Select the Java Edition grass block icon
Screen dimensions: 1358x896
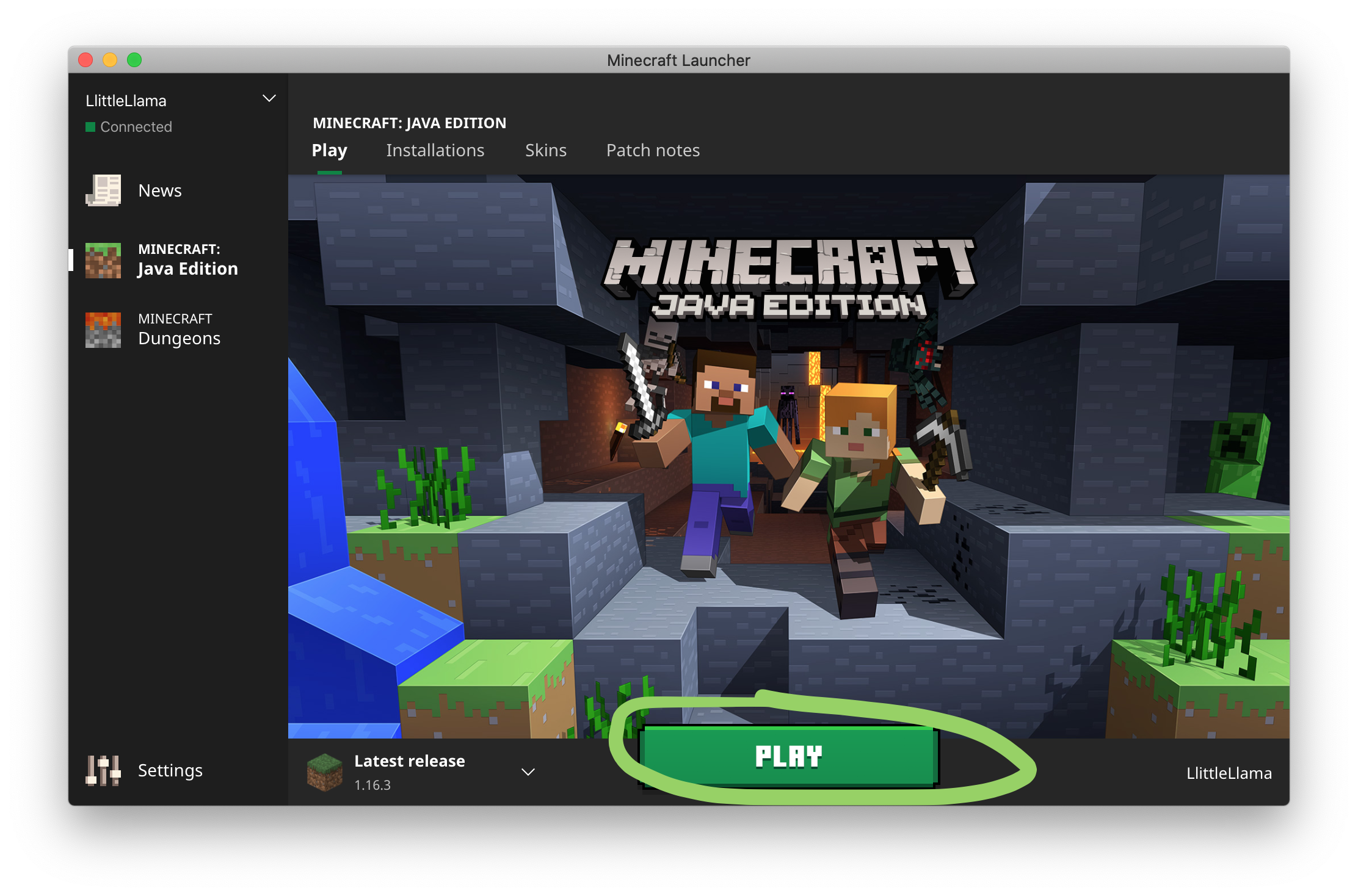103,260
